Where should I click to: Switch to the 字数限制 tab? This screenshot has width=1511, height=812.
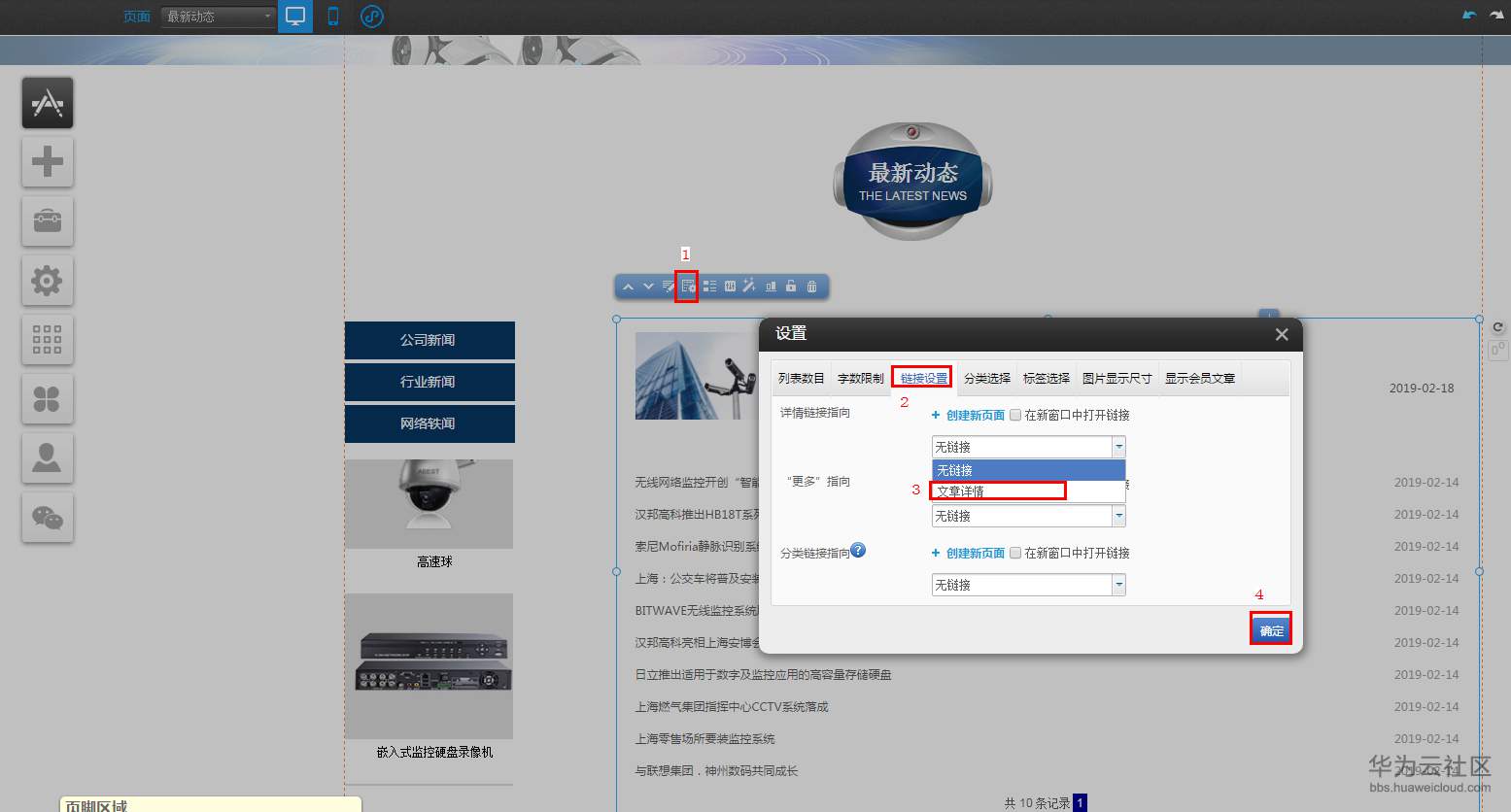859,377
